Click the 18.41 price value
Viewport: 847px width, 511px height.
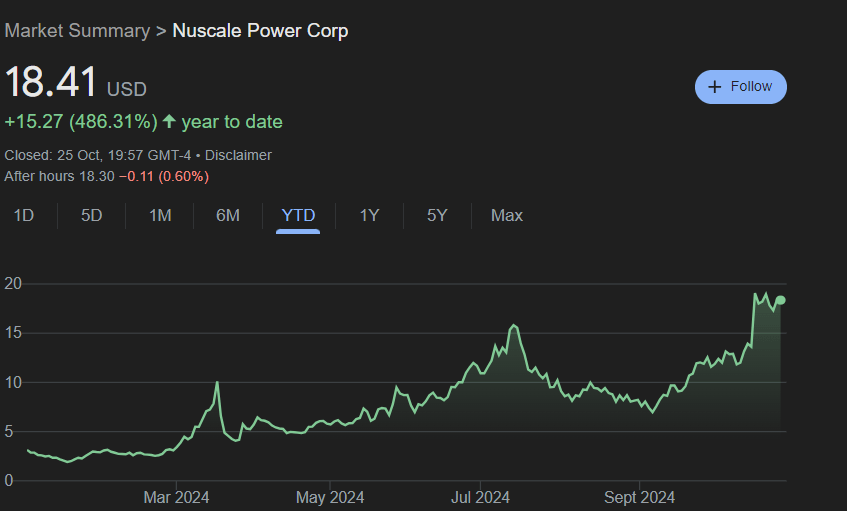[x=51, y=82]
